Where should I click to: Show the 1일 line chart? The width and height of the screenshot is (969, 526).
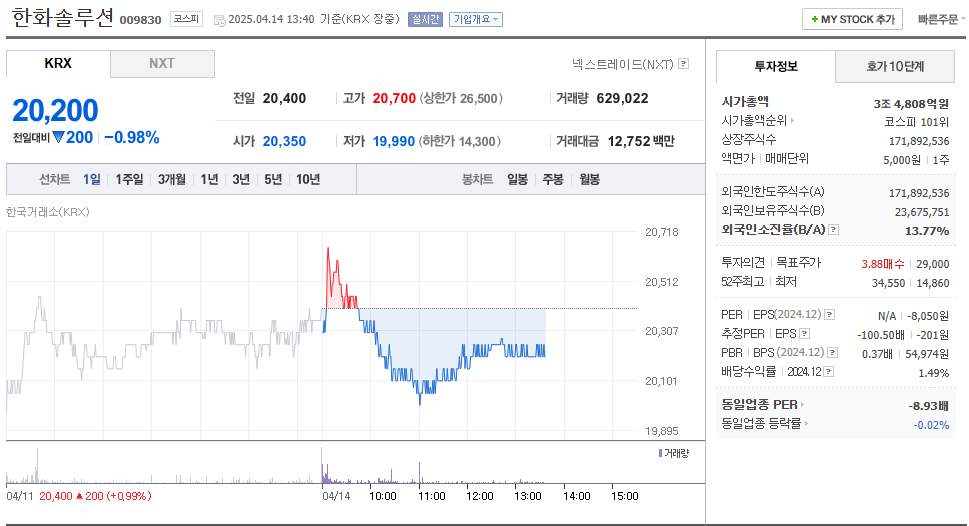coord(91,179)
